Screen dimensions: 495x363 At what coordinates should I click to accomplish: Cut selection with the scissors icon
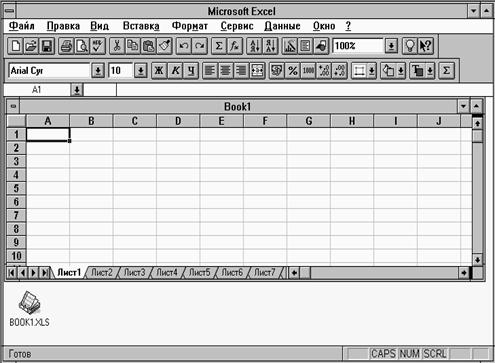pyautogui.click(x=117, y=46)
